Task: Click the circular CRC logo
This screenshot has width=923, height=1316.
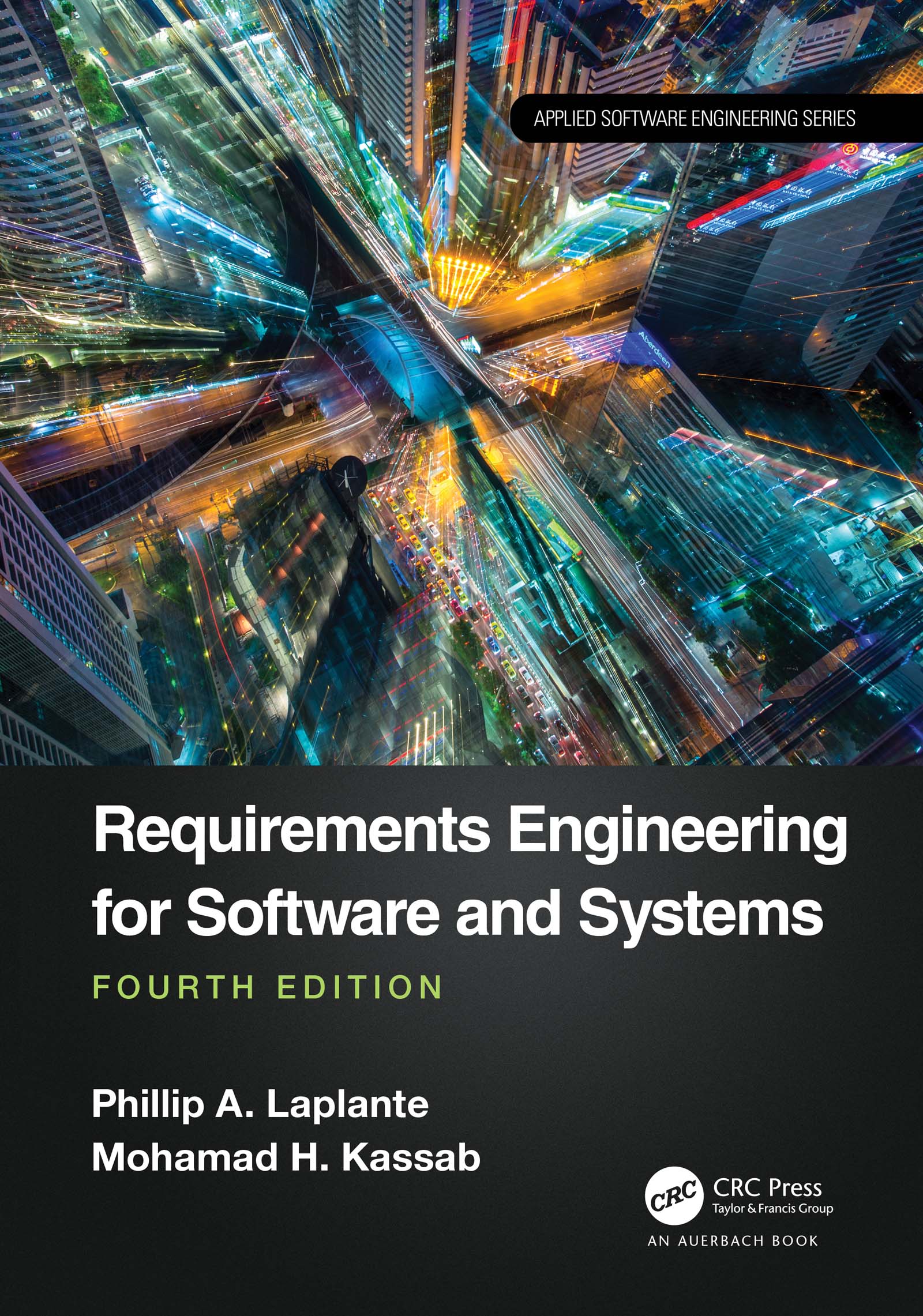Action: tap(674, 1190)
